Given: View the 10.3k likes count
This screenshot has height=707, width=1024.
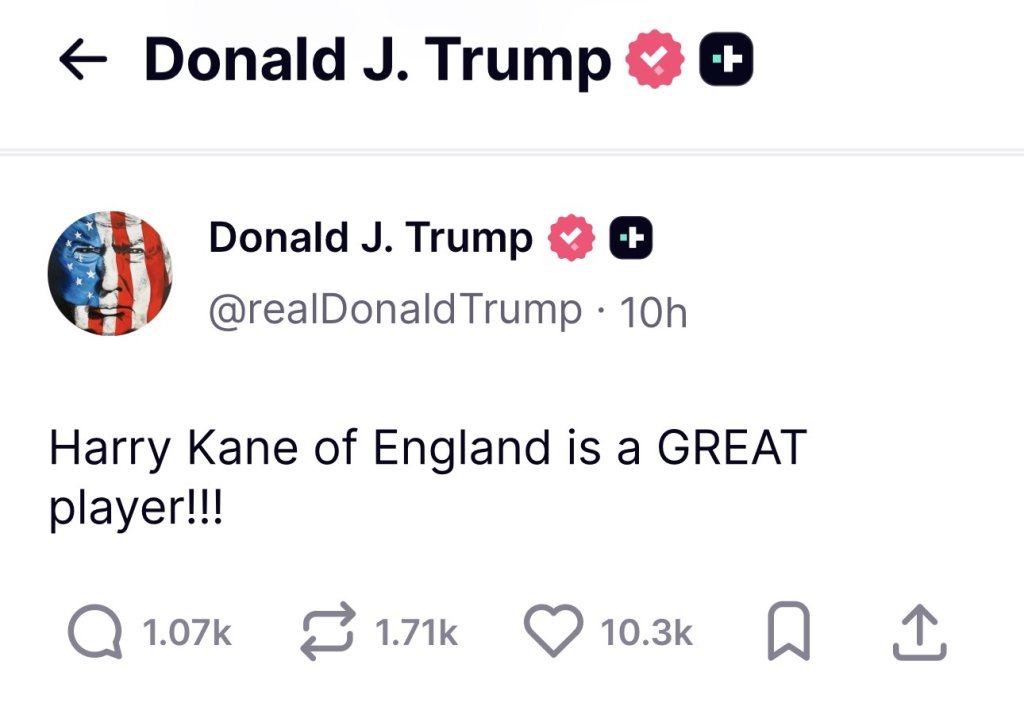Looking at the screenshot, I should click(647, 633).
